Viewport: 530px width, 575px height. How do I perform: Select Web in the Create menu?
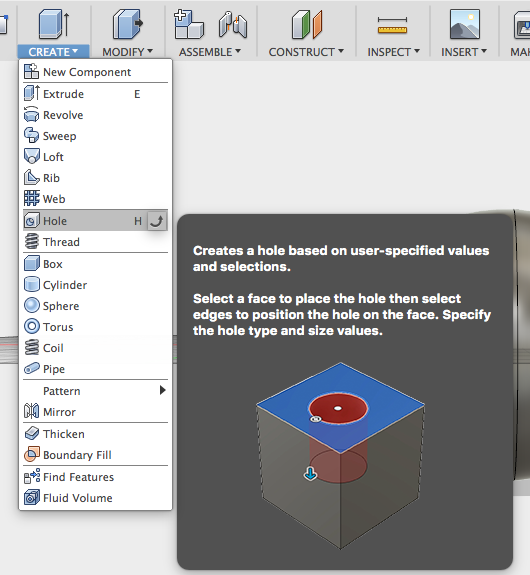coord(95,199)
